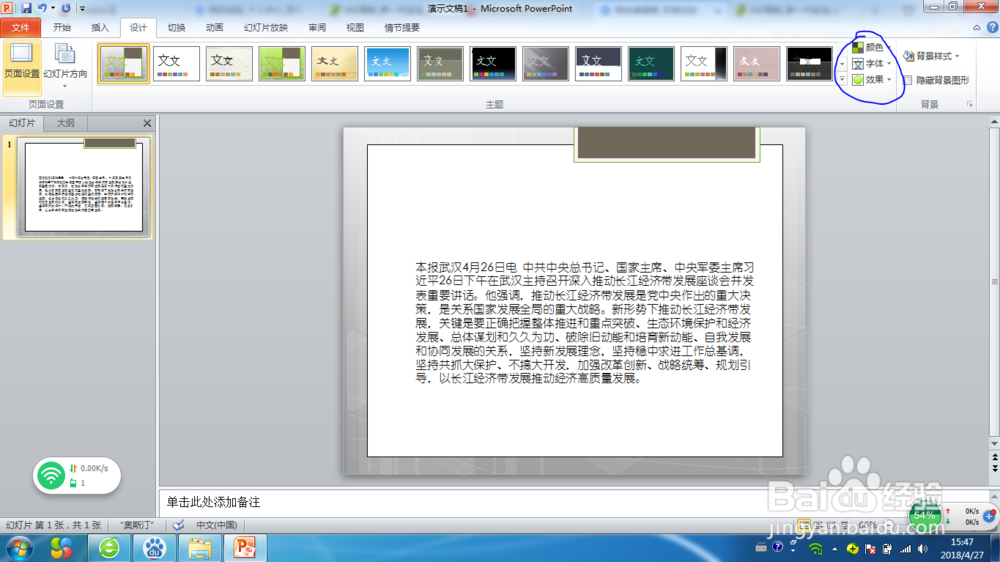Open the Windows Start menu
The width and height of the screenshot is (1000, 562).
[19, 549]
